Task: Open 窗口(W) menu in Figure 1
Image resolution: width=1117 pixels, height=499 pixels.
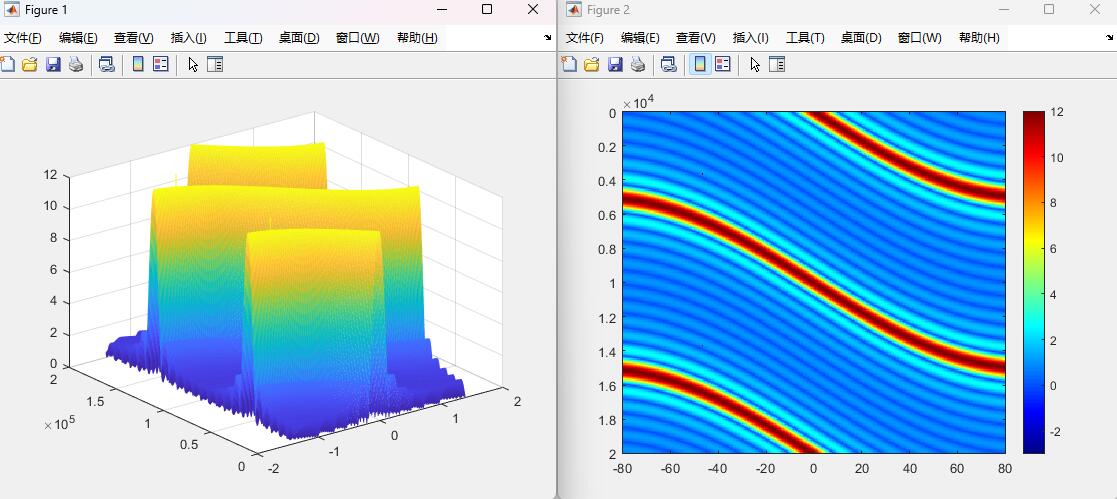Action: [x=358, y=38]
